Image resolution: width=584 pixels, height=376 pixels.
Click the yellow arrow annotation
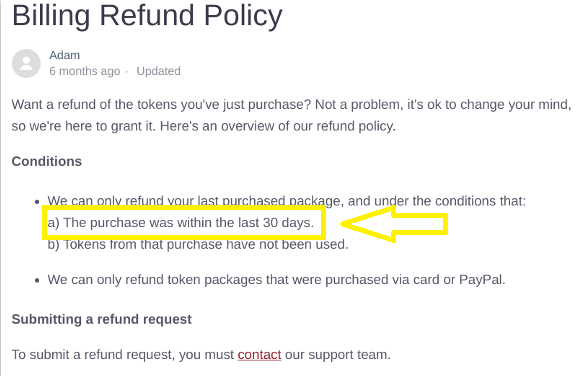coord(394,224)
